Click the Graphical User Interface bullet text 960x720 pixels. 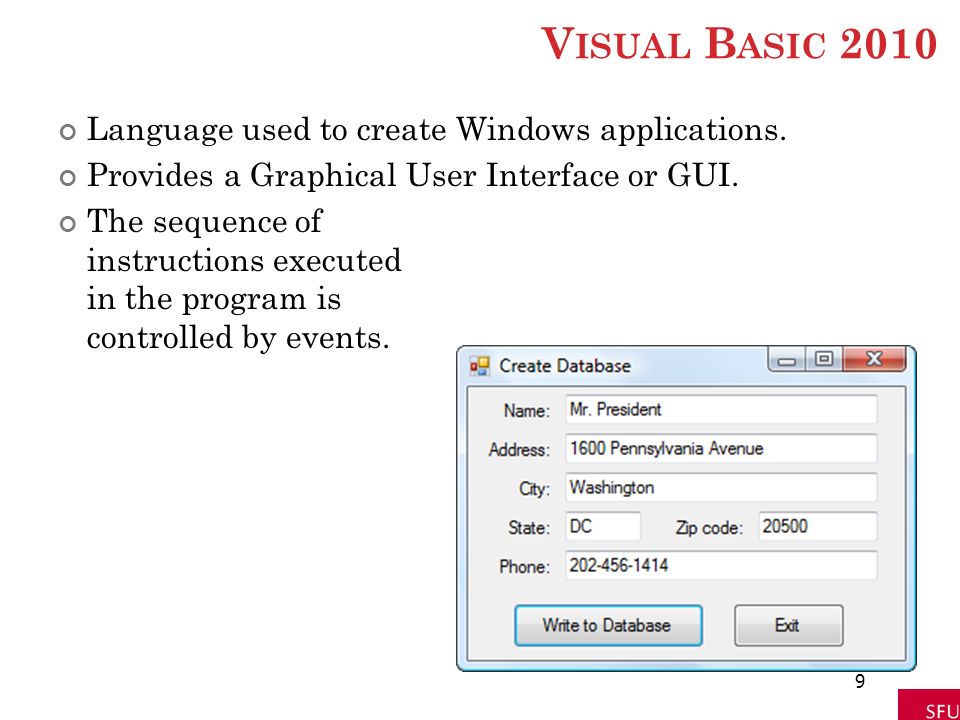(412, 176)
